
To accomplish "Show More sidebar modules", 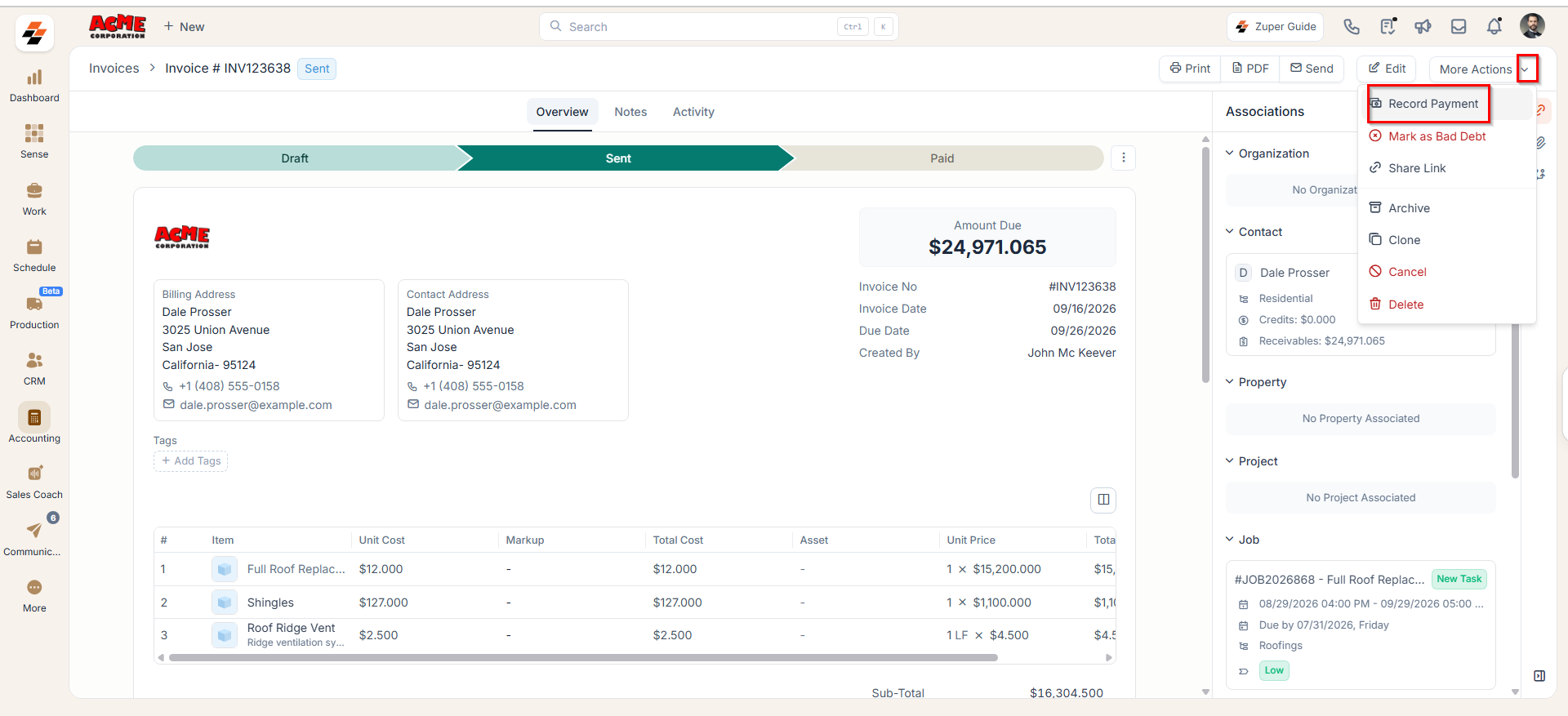I will (34, 596).
